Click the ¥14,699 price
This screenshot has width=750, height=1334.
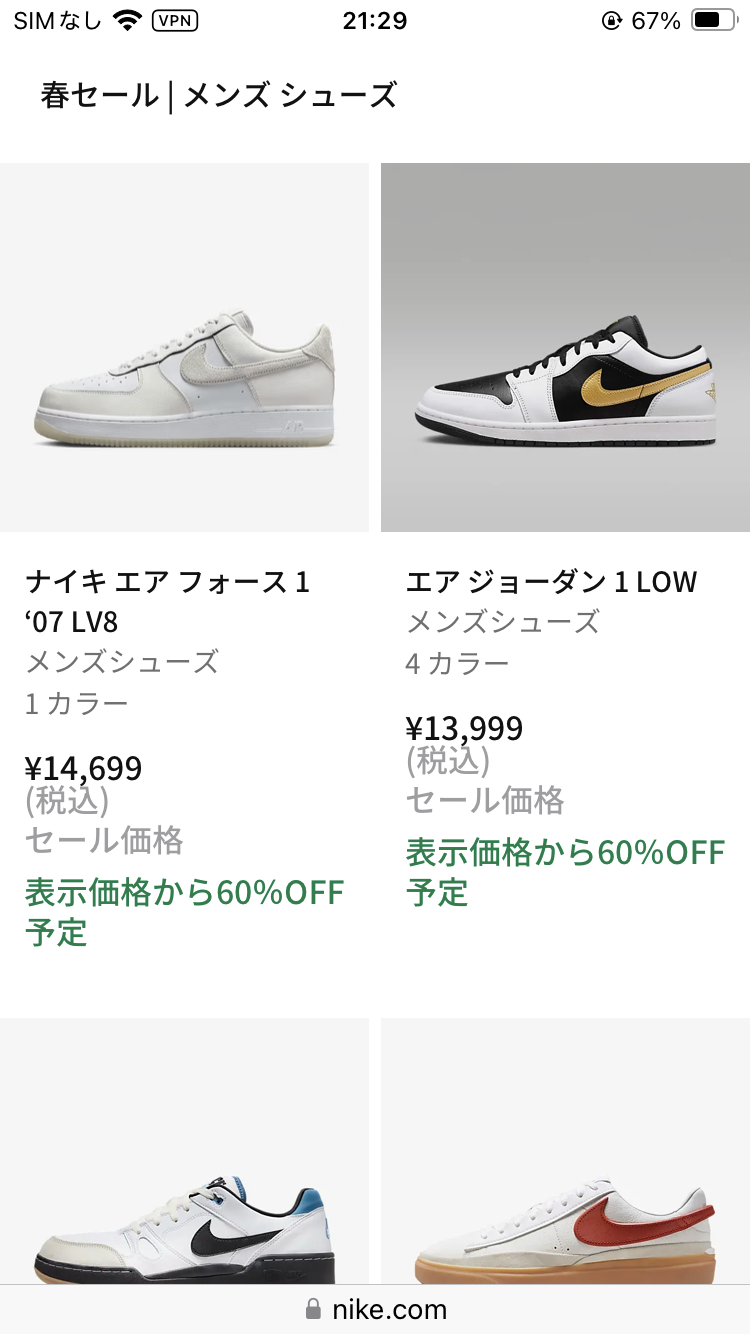pos(84,768)
